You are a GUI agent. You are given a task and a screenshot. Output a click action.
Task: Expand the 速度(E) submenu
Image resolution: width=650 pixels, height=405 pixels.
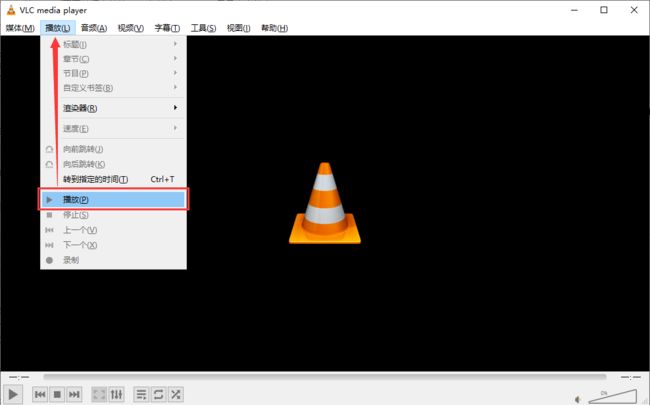point(113,129)
